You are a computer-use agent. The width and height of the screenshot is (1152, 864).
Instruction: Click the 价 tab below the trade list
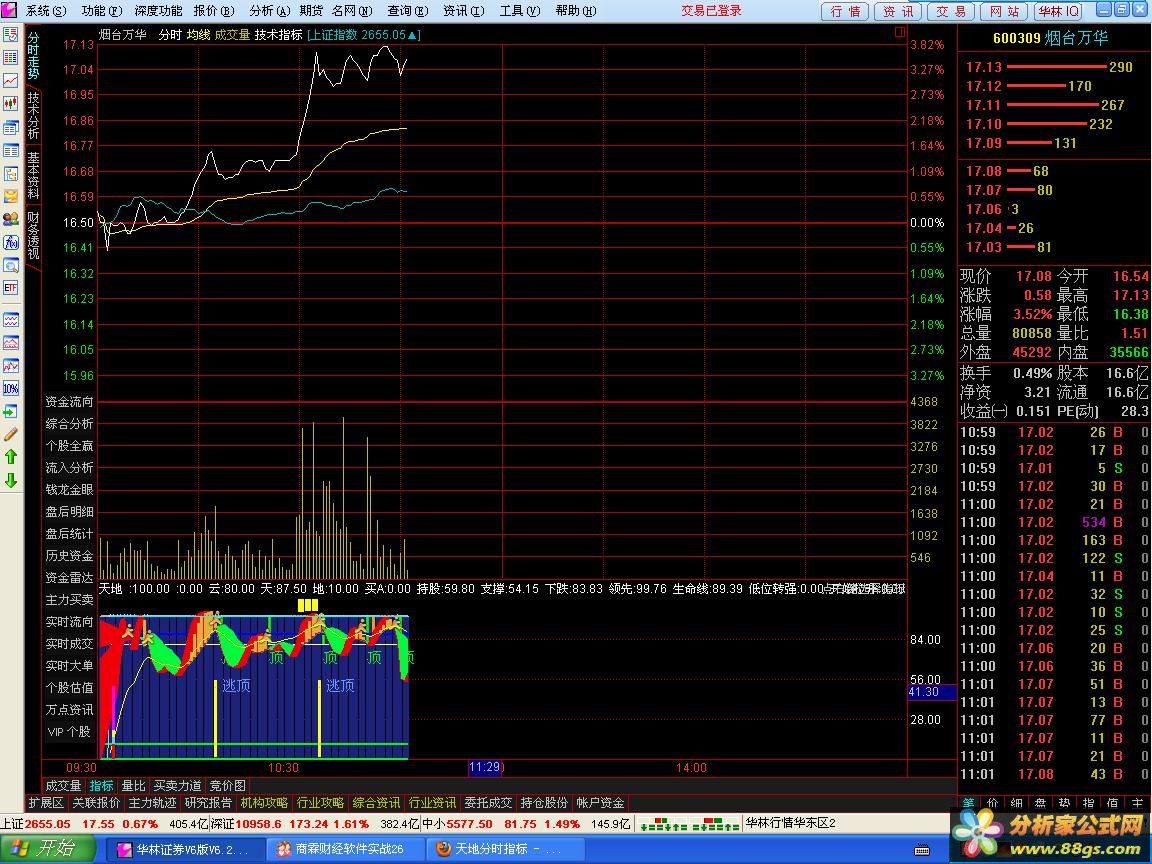point(993,803)
